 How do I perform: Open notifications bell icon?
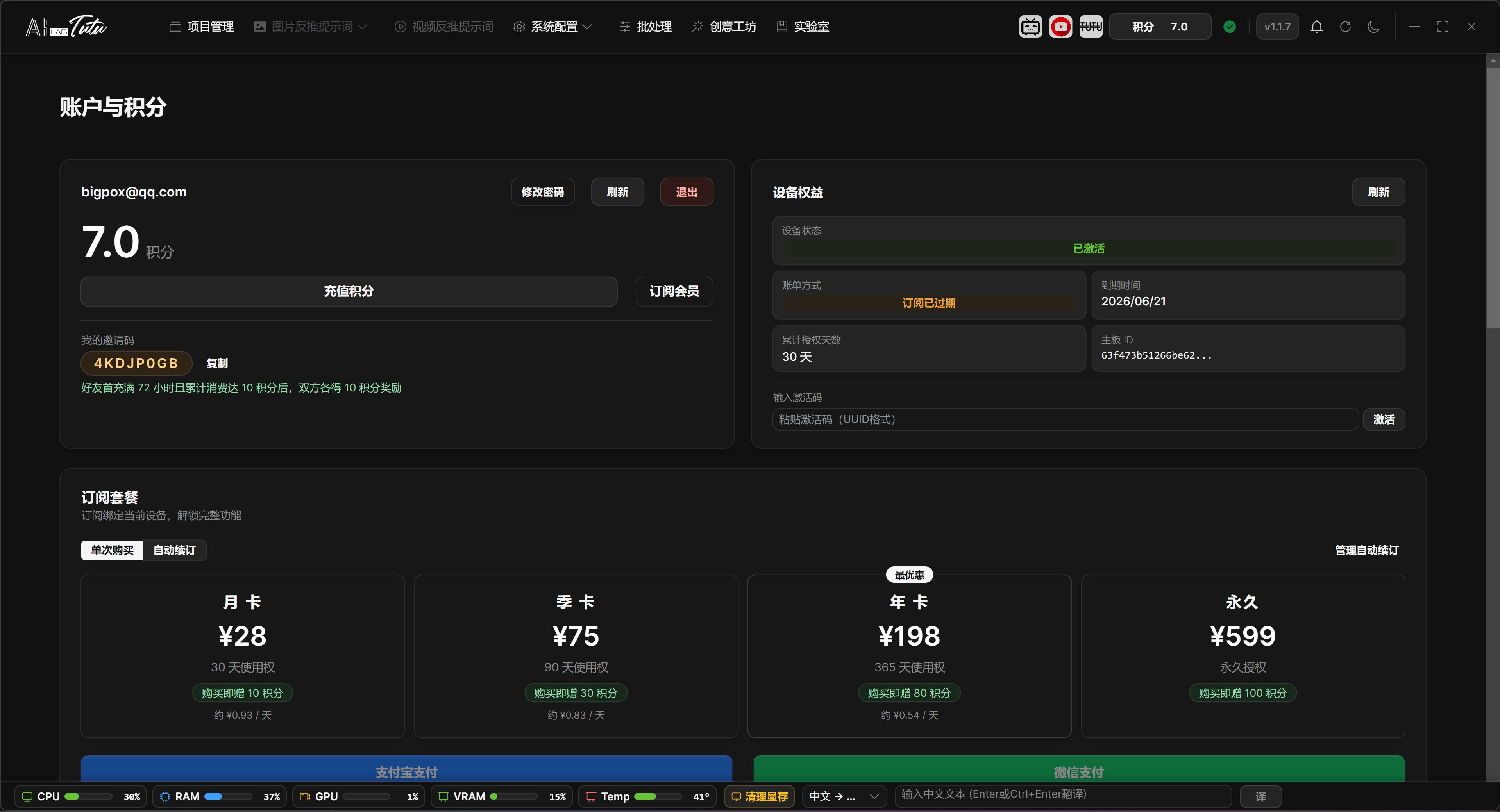(1317, 27)
